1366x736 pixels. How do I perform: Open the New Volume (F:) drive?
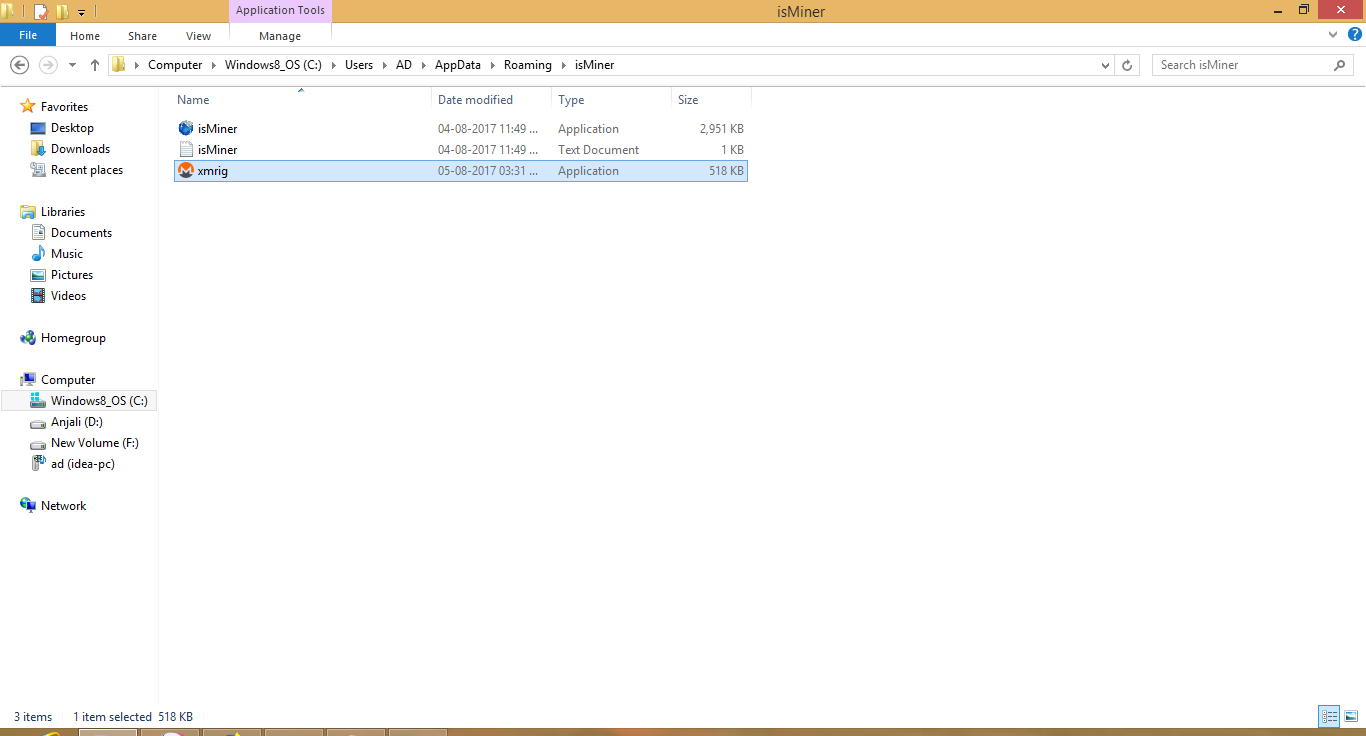(x=95, y=443)
